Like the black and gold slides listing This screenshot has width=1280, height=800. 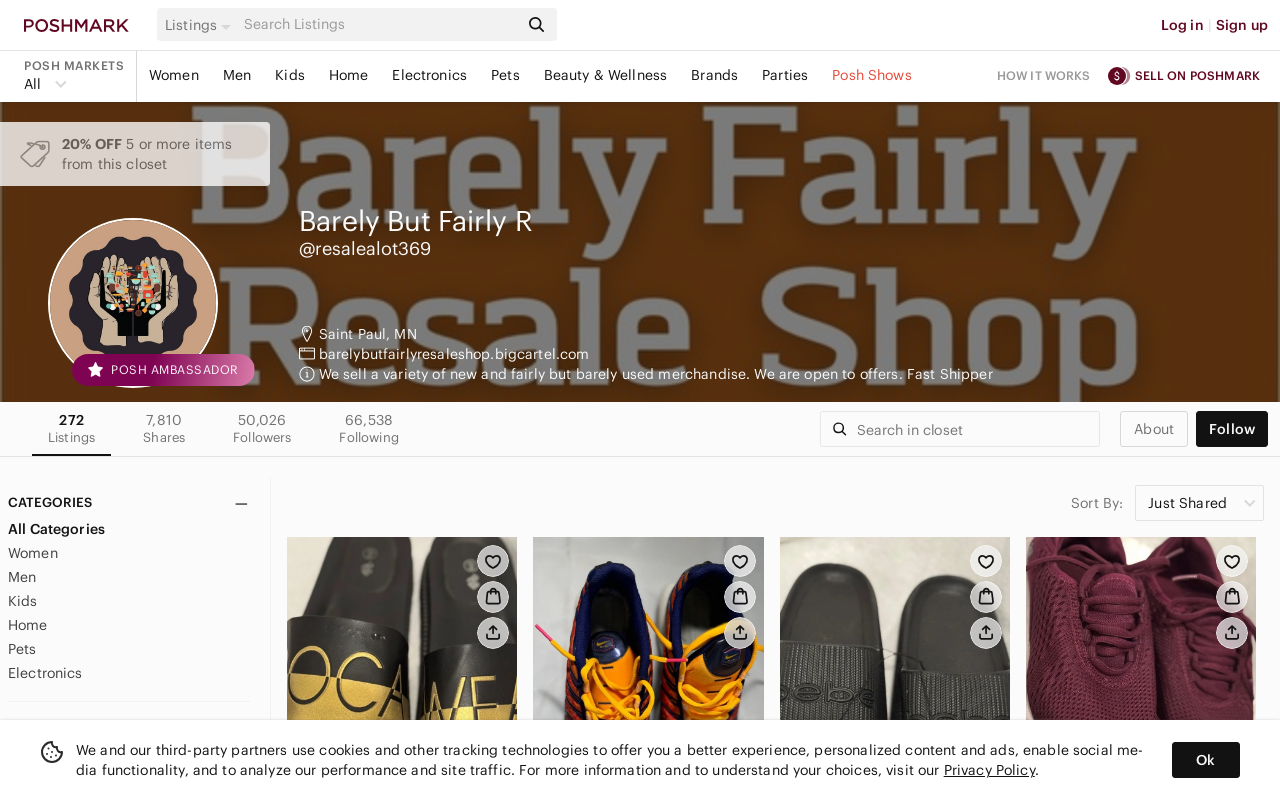pos(493,561)
